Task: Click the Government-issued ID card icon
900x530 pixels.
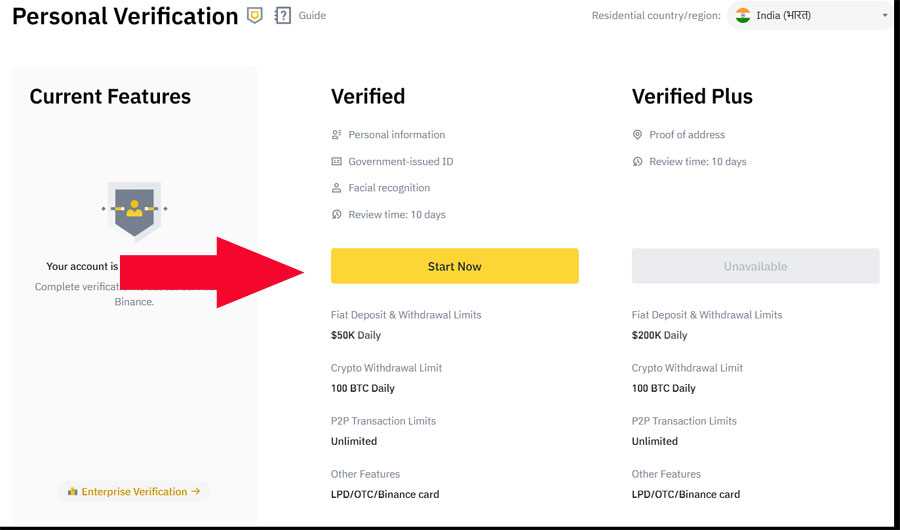Action: 337,161
